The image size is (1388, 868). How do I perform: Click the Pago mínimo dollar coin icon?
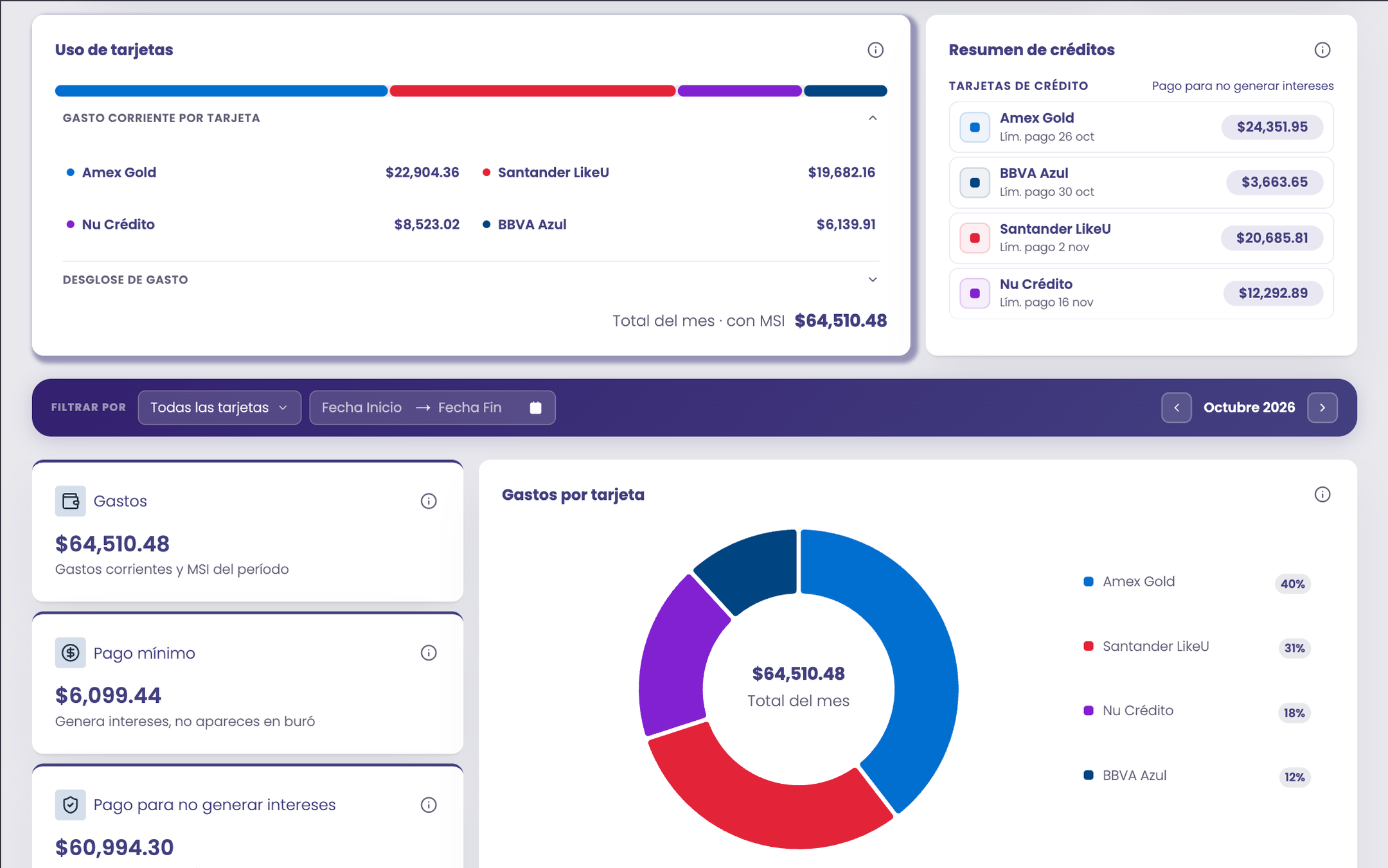point(71,653)
